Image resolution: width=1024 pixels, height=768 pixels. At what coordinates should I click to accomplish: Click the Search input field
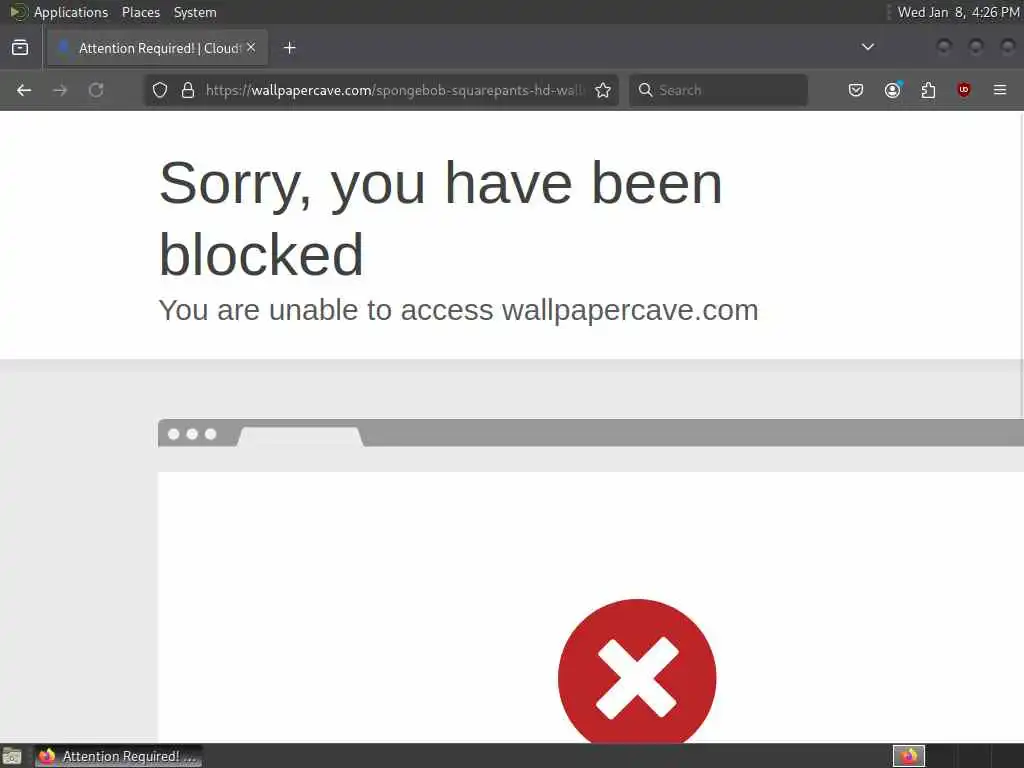(x=718, y=90)
